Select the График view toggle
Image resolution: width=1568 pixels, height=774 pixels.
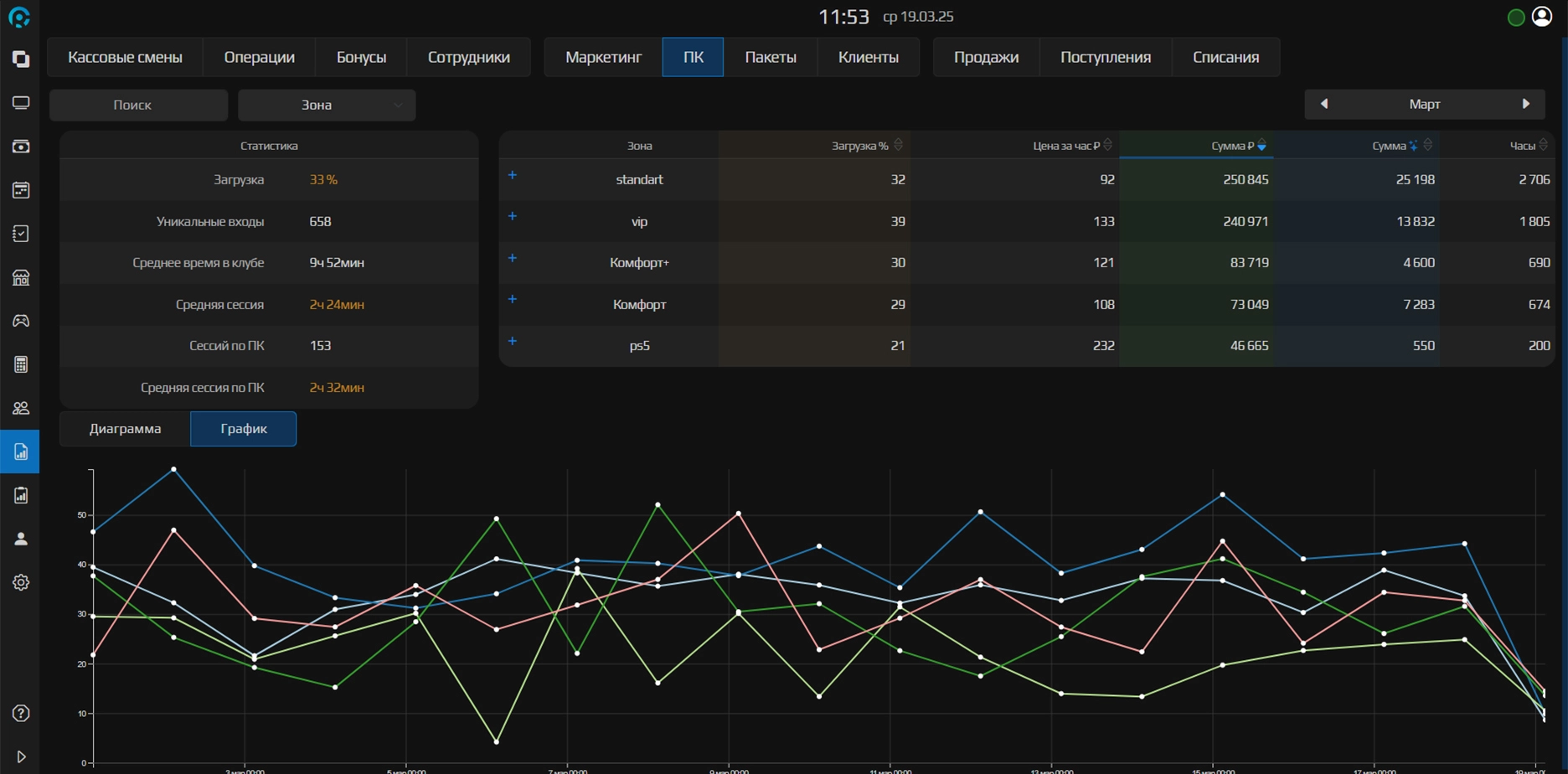(x=244, y=429)
